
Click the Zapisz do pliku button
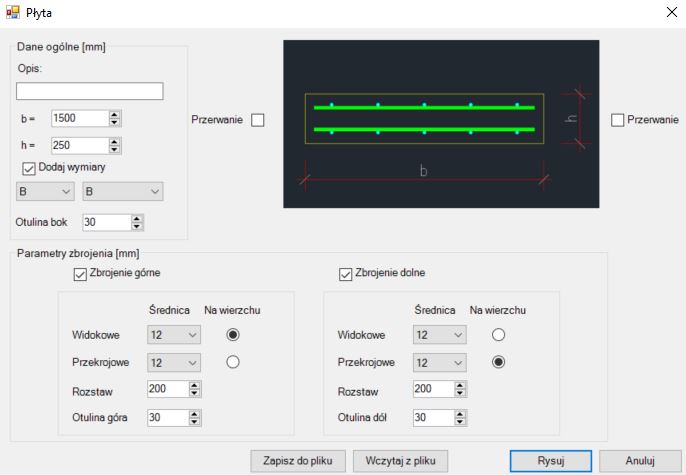[x=298, y=461]
